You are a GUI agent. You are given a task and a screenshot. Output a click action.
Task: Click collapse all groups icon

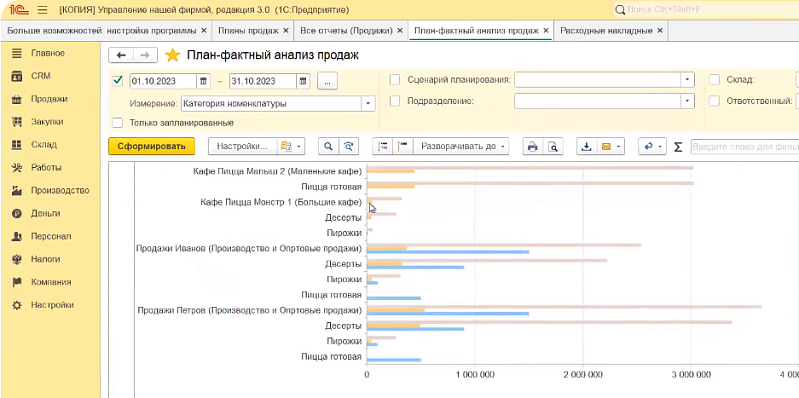click(x=403, y=146)
